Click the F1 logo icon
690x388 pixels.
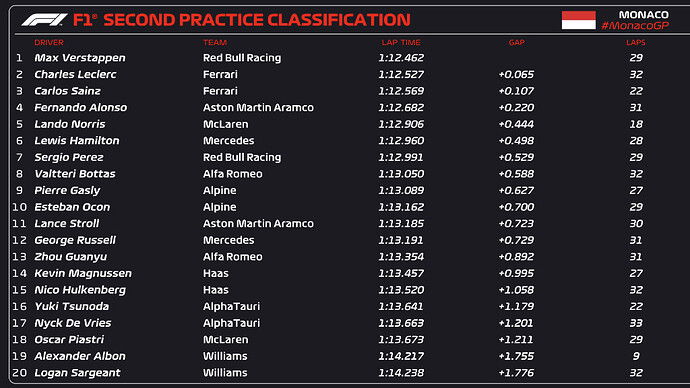pos(44,20)
